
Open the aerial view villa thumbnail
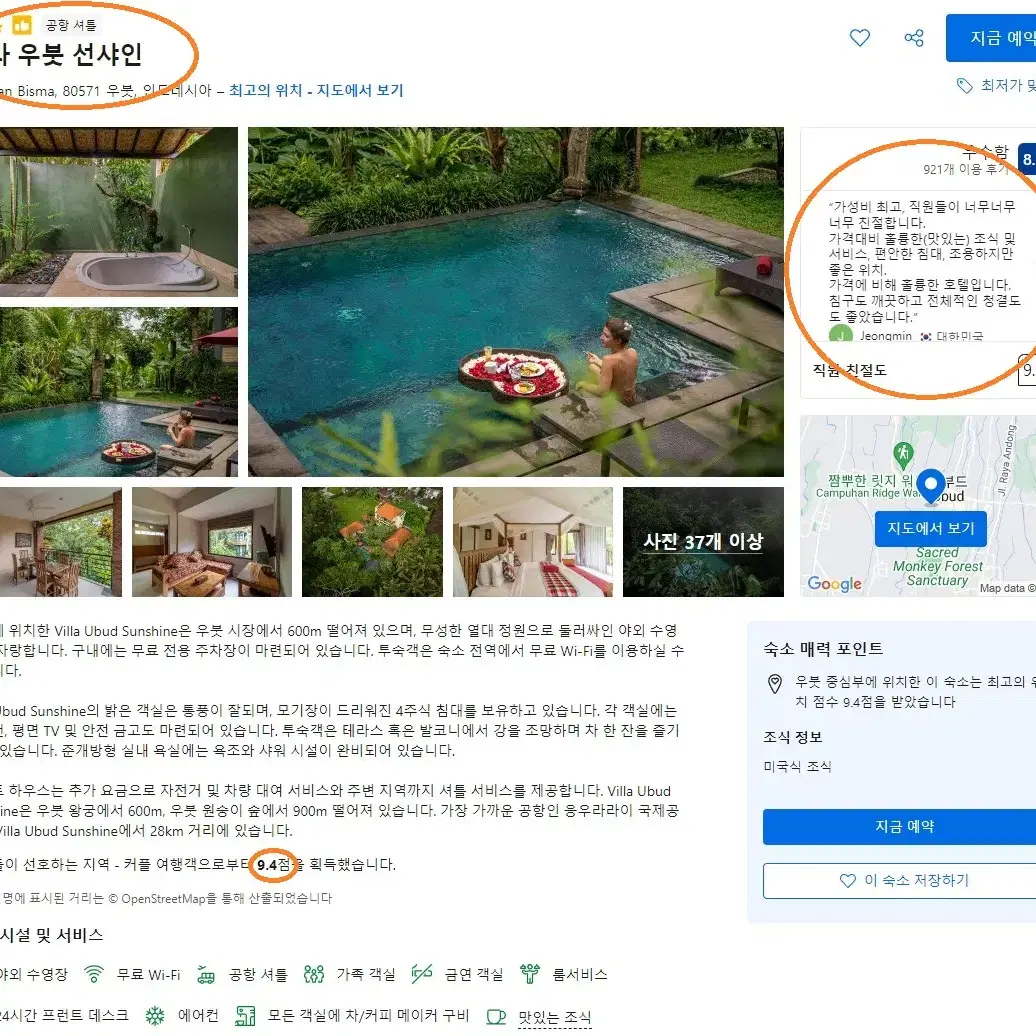click(372, 542)
